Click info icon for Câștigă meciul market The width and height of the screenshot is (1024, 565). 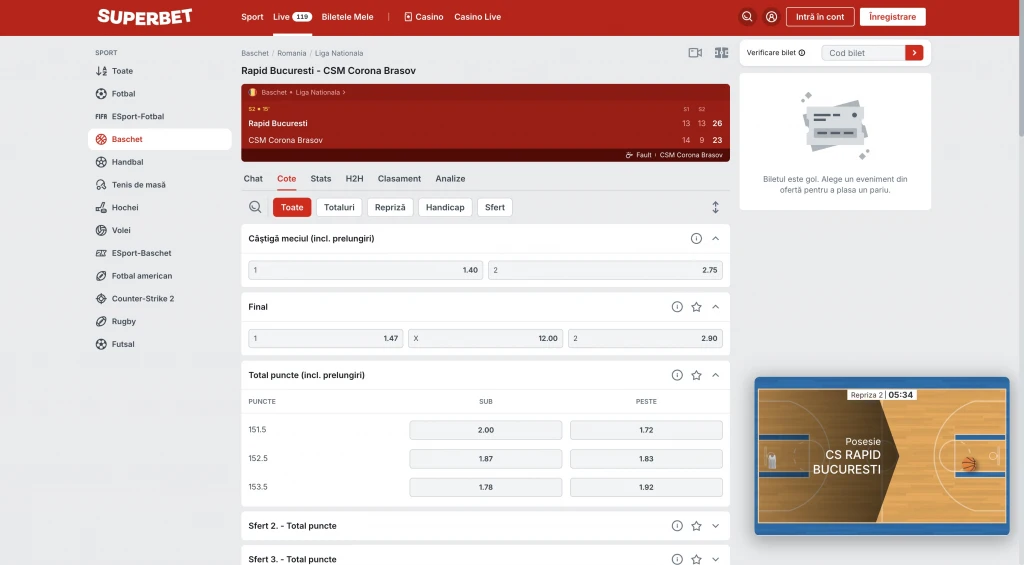point(696,239)
